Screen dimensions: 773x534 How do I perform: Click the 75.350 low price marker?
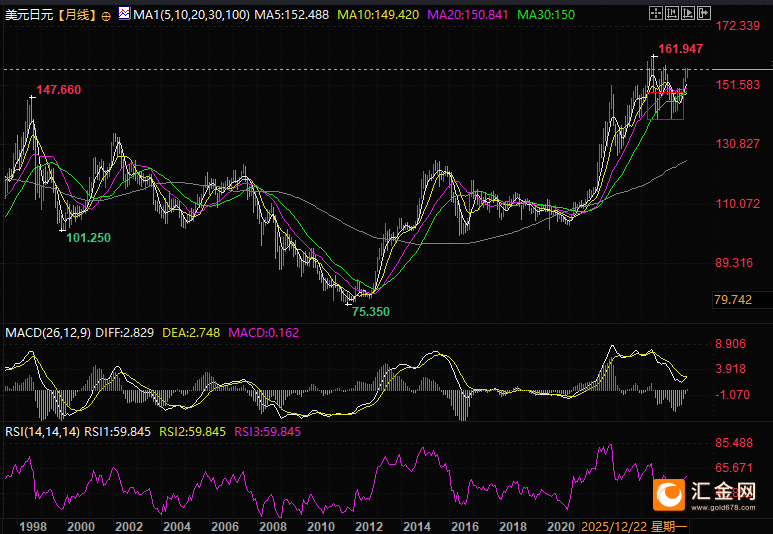[x=371, y=312]
